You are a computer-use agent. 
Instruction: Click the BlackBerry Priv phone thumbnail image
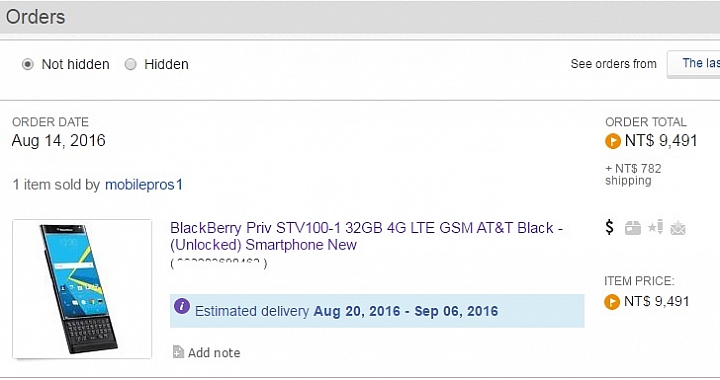click(x=82, y=289)
